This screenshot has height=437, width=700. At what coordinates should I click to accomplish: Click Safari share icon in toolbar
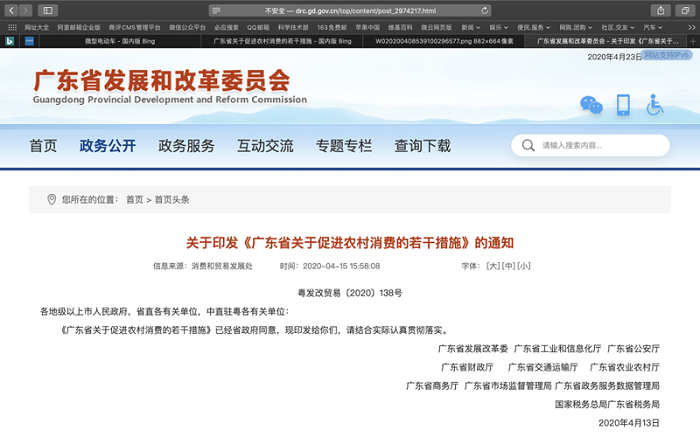click(661, 10)
